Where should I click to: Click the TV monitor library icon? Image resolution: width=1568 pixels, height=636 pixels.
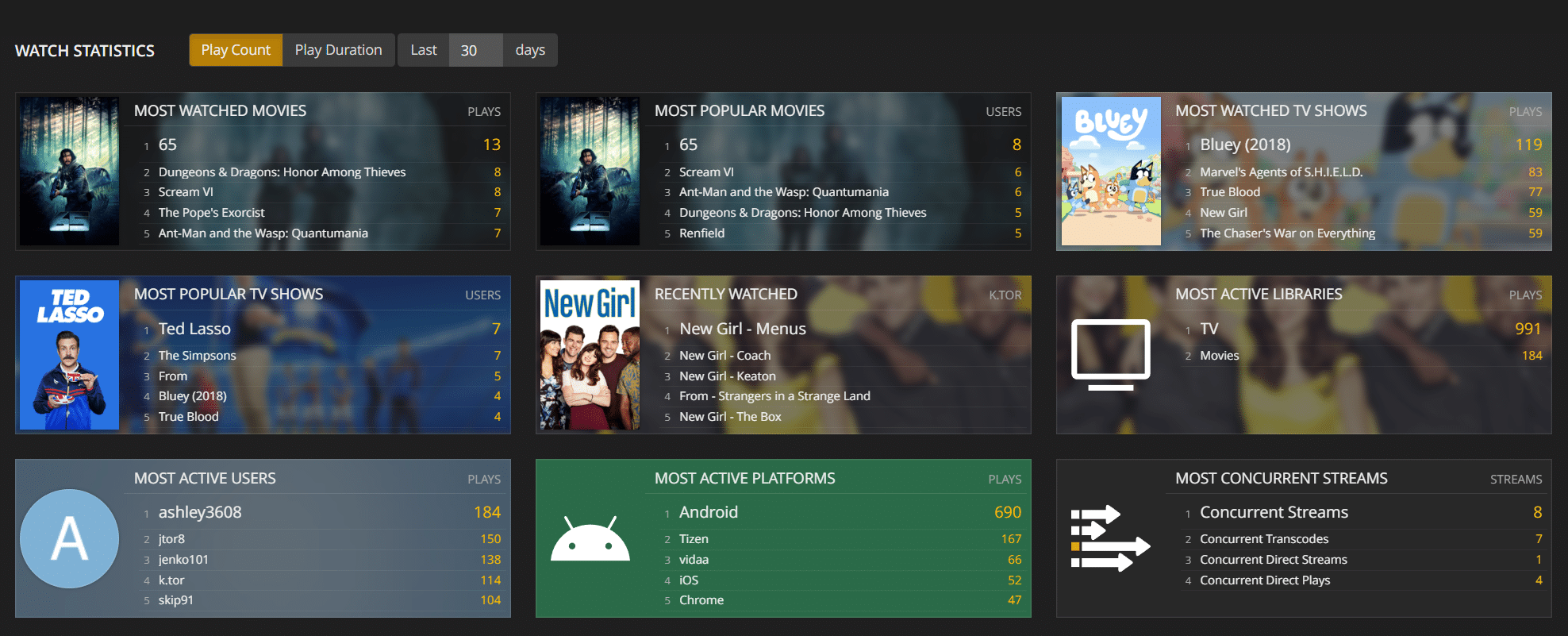1110,355
